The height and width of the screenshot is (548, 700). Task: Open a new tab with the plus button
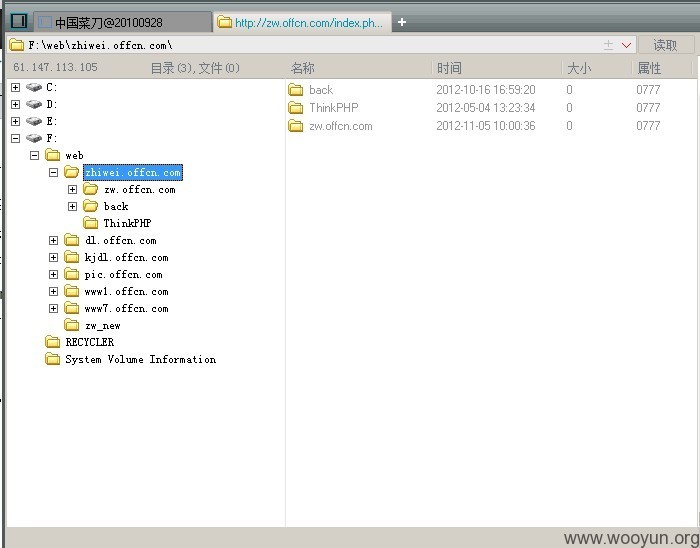coord(402,22)
